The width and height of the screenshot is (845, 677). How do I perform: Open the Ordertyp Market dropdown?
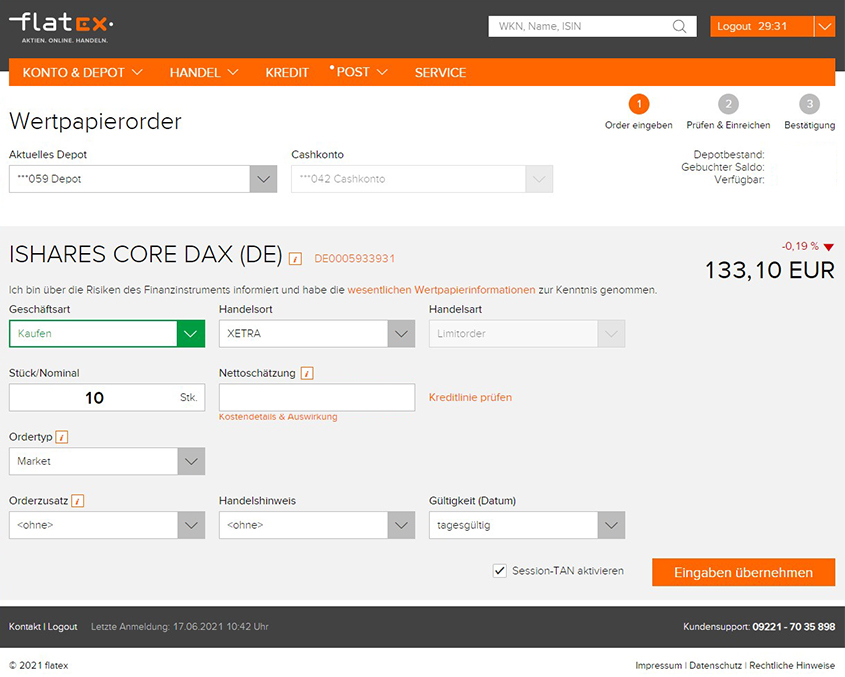(x=107, y=461)
